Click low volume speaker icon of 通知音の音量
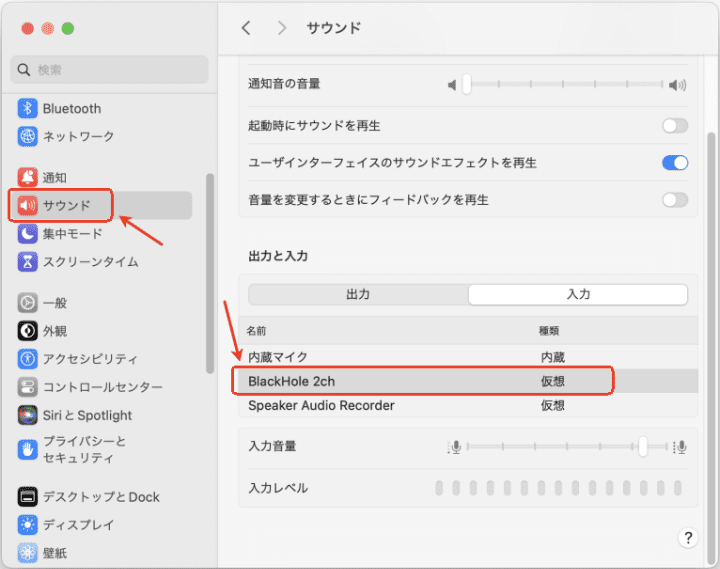 [452, 85]
